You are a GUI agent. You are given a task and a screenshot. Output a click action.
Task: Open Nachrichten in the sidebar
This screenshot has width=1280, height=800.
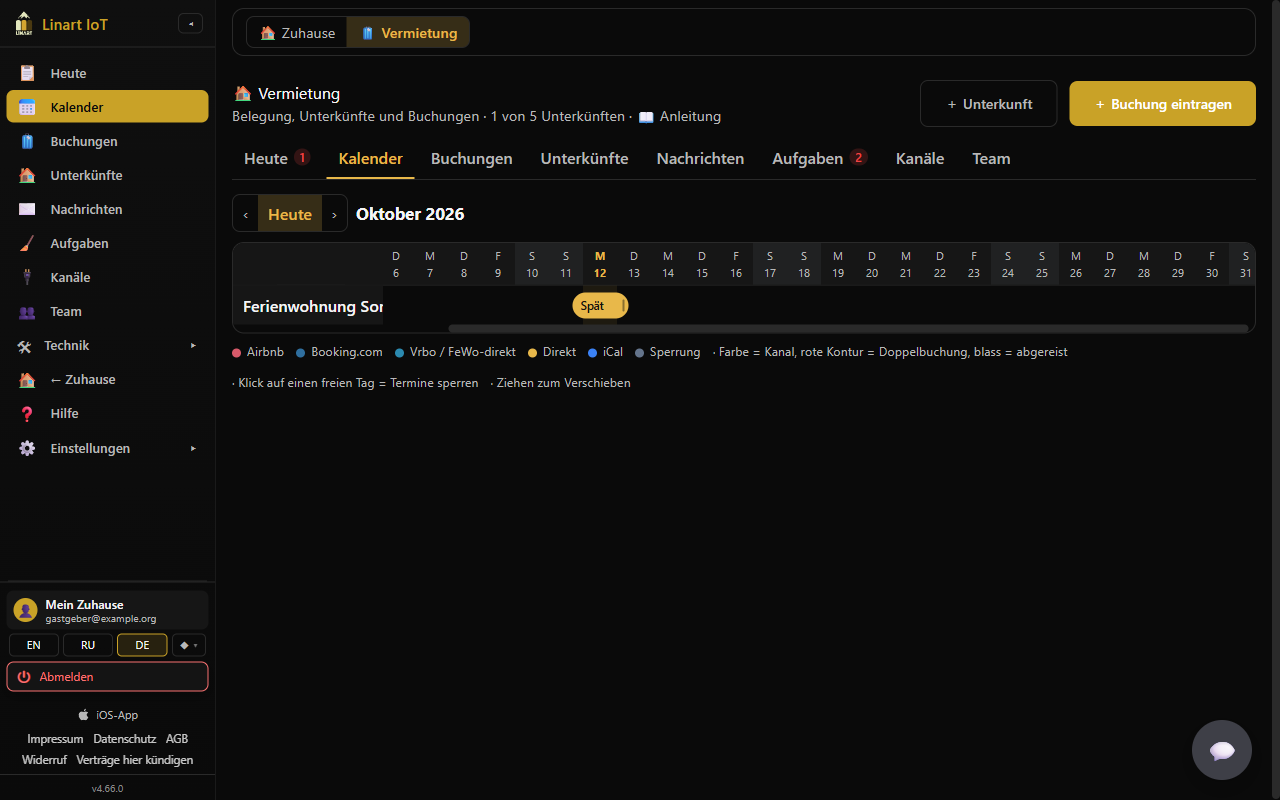click(107, 209)
